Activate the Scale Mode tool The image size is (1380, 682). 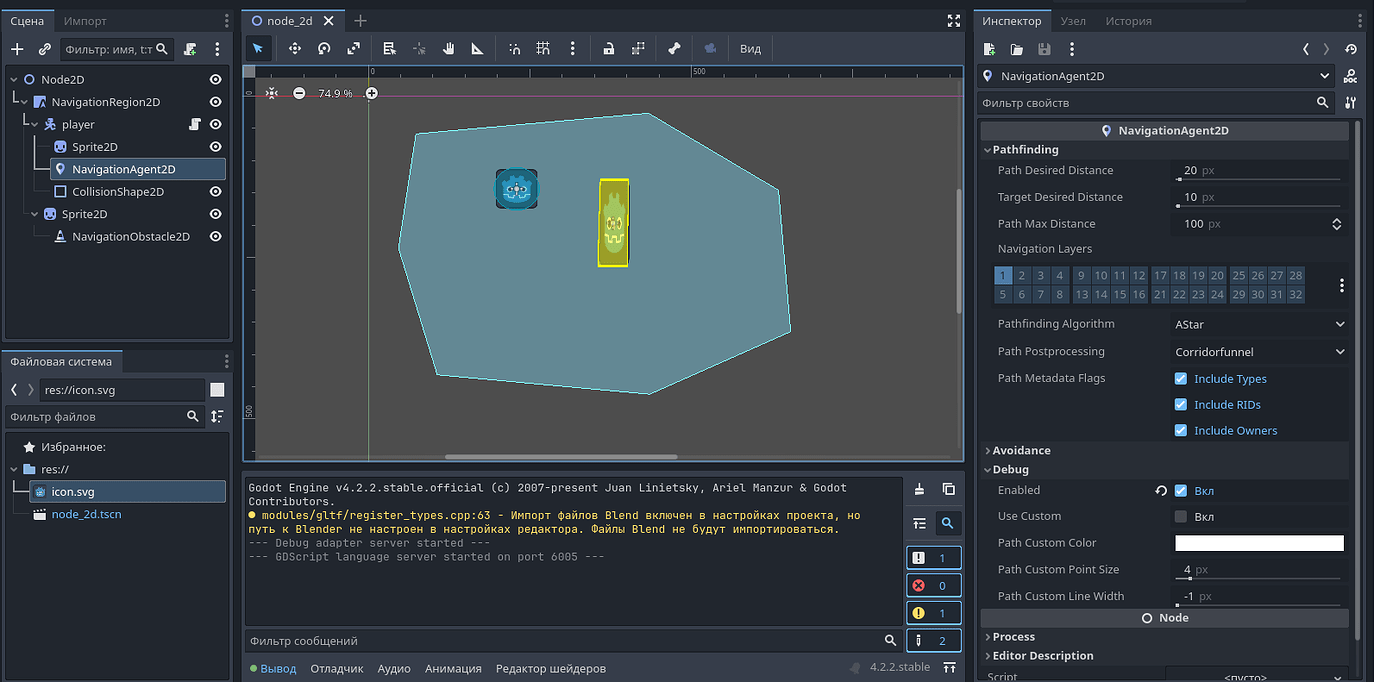point(354,48)
